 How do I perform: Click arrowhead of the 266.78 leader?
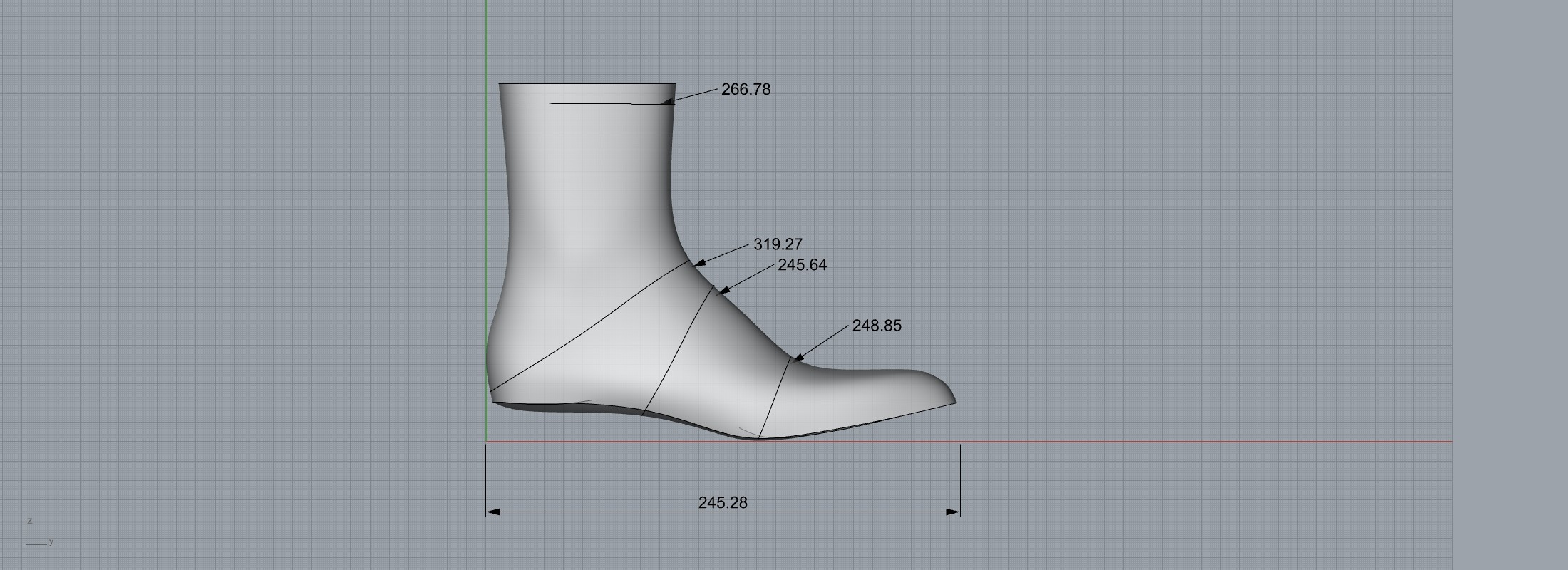coord(668,102)
